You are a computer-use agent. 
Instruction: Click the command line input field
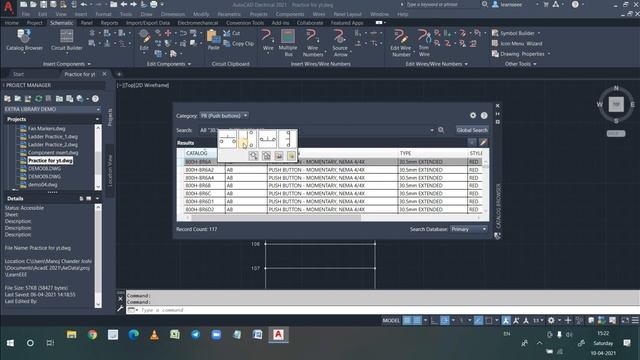384,310
